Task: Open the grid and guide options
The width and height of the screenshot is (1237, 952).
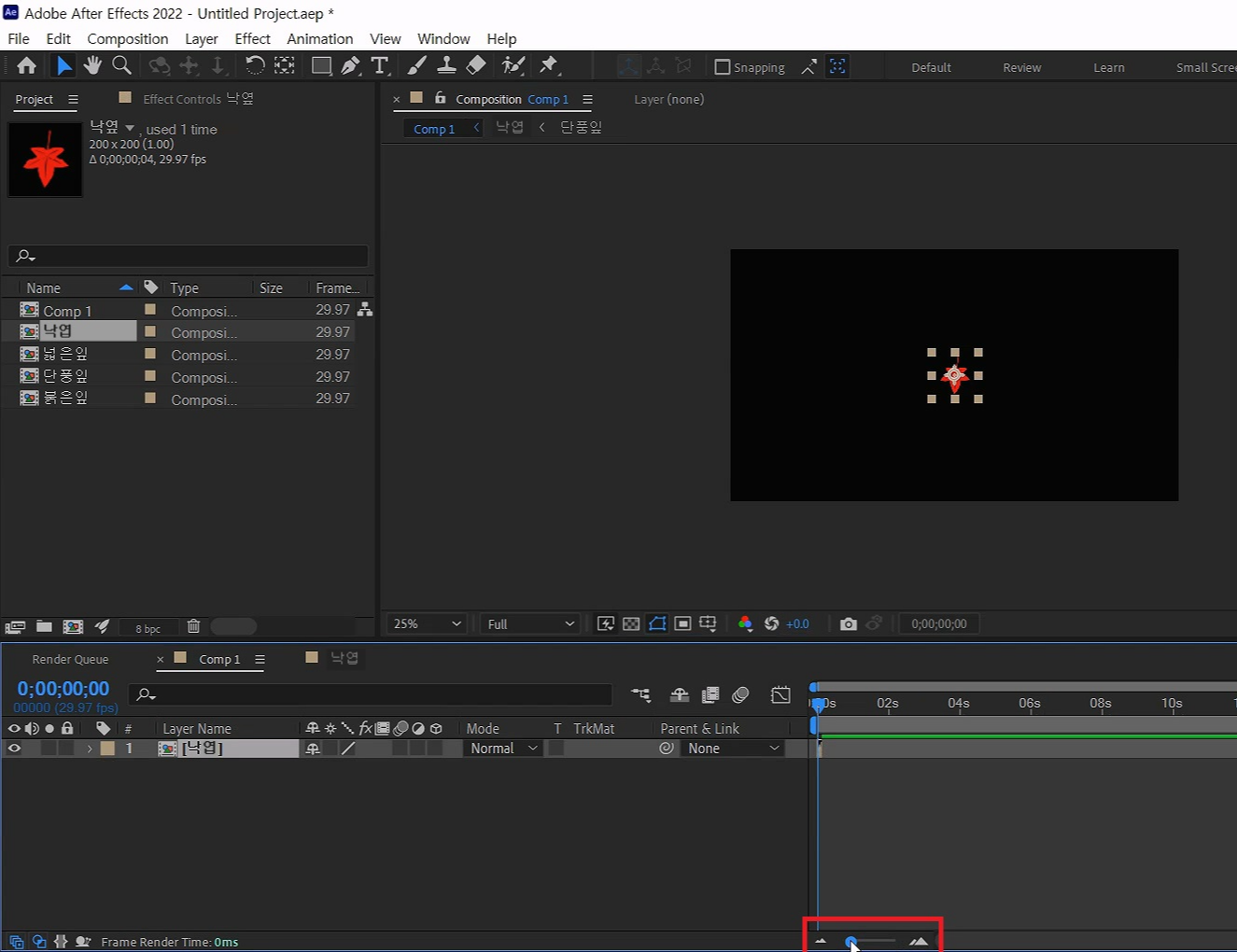Action: 708,623
